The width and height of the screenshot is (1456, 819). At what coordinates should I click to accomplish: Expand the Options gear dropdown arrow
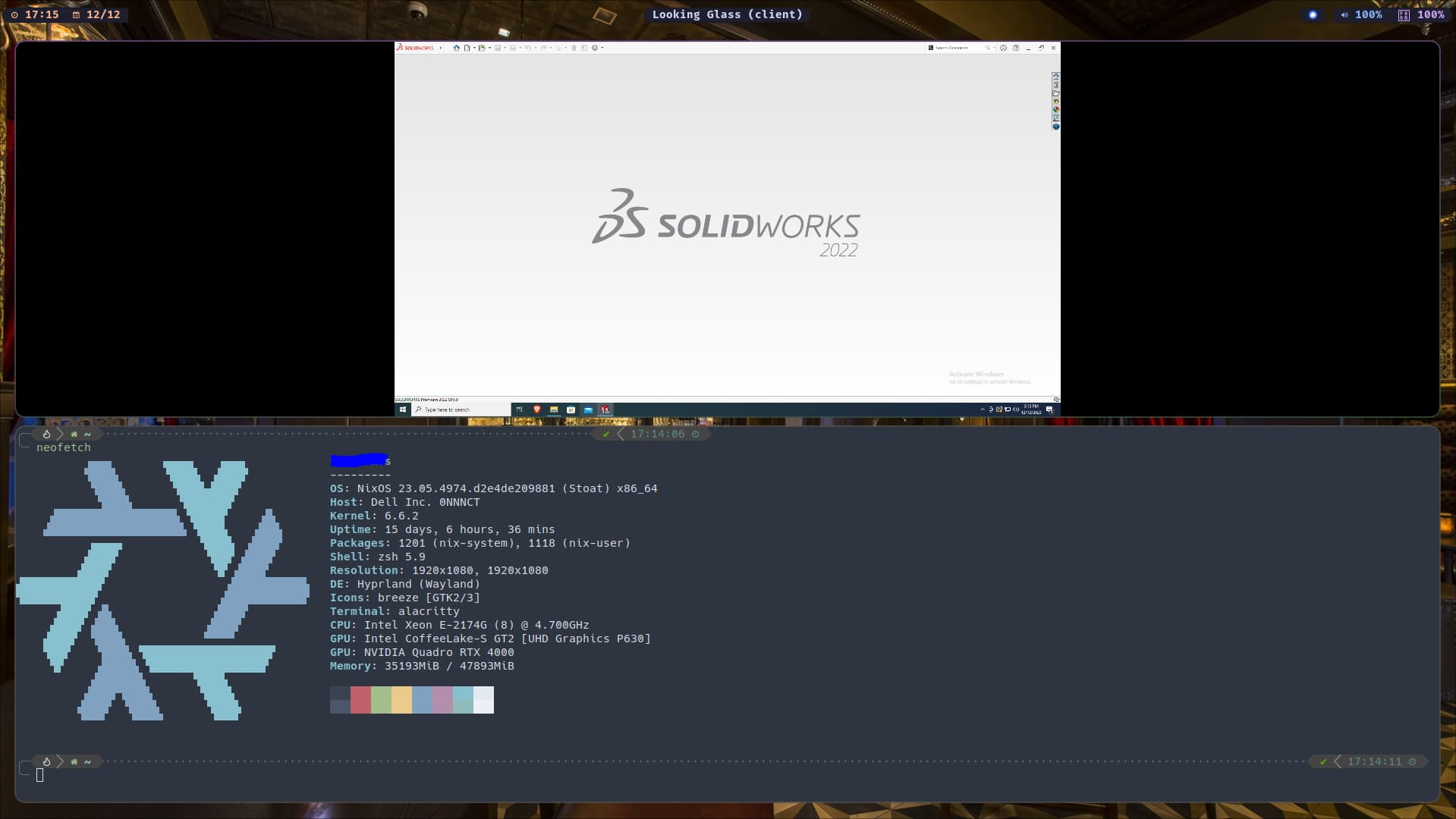pos(602,48)
